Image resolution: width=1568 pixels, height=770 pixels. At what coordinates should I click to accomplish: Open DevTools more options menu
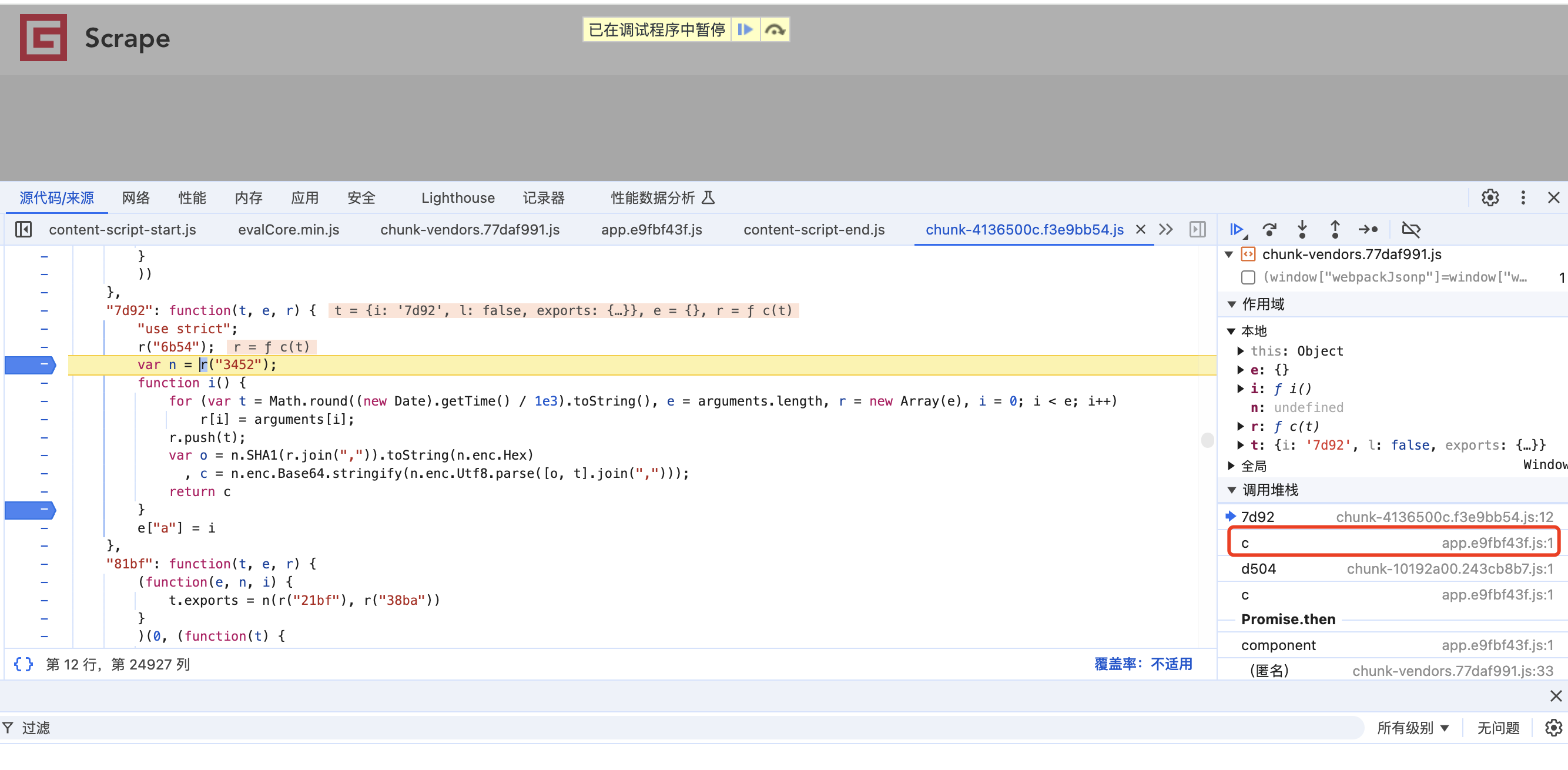(x=1523, y=198)
